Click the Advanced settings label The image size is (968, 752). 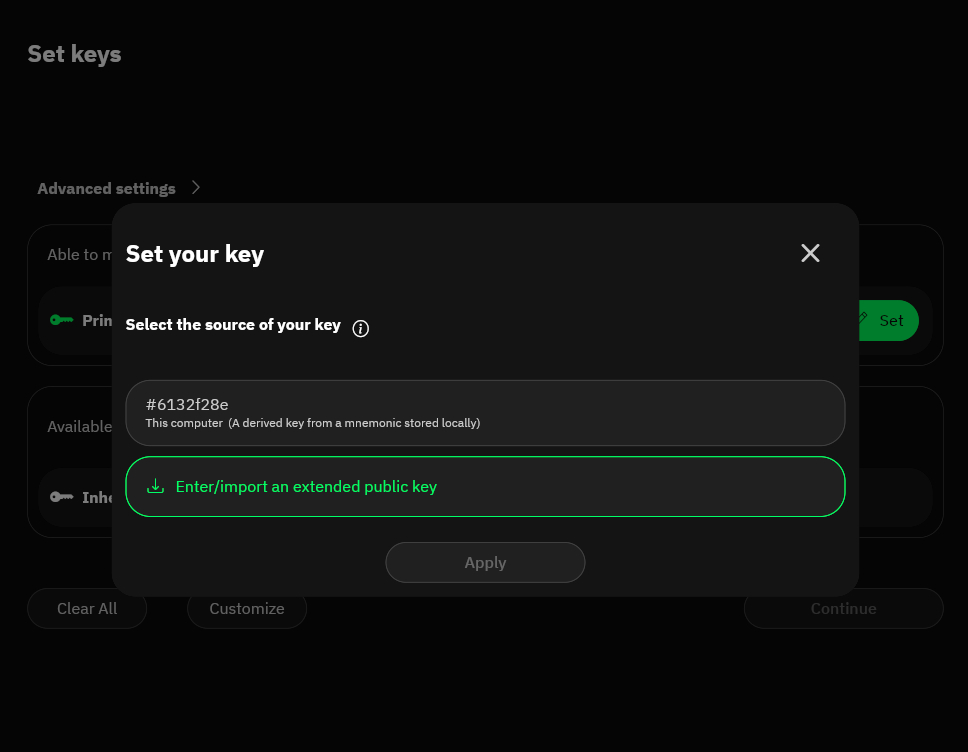106,188
